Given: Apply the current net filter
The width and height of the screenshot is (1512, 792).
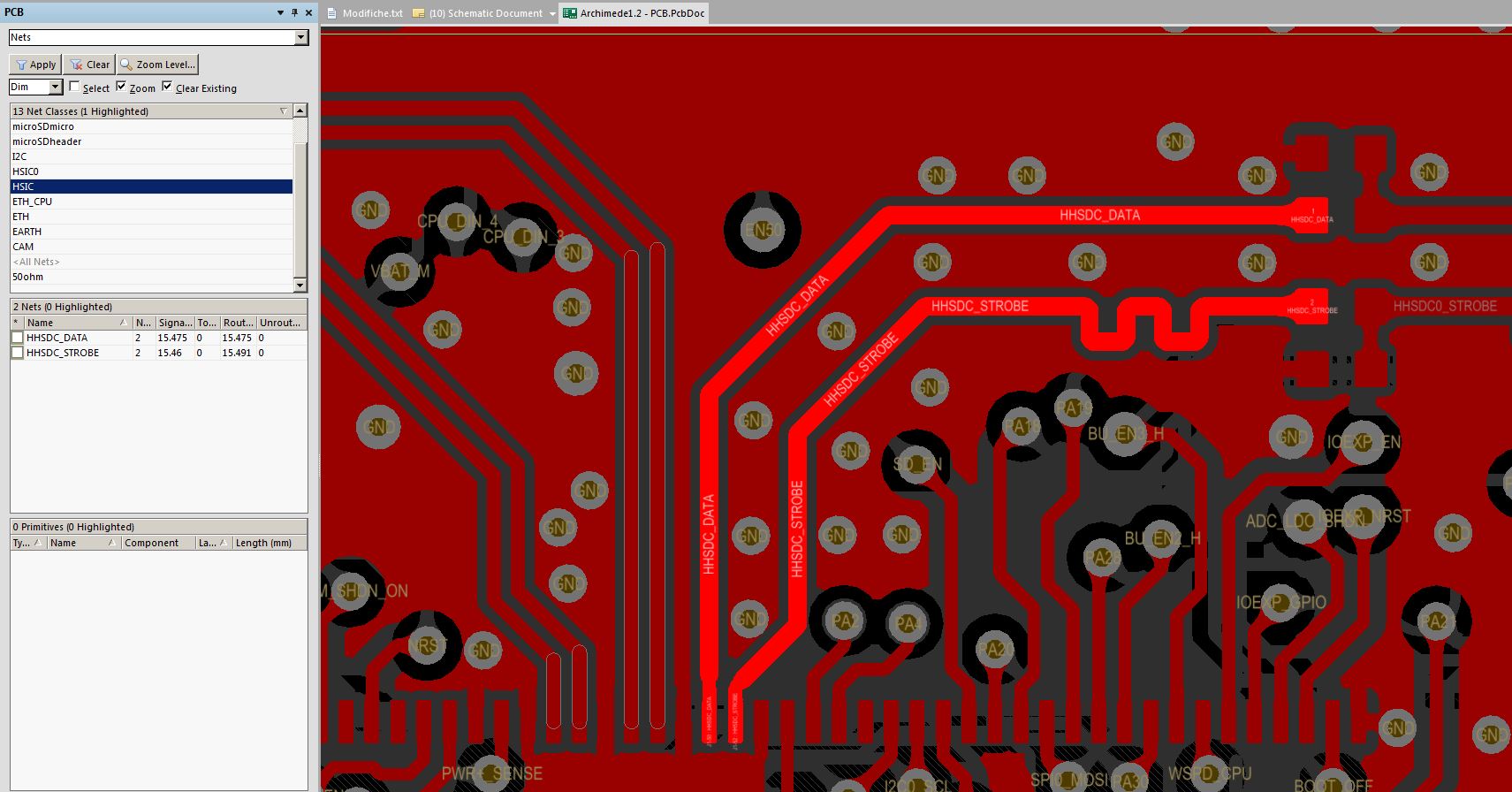Looking at the screenshot, I should coord(35,65).
